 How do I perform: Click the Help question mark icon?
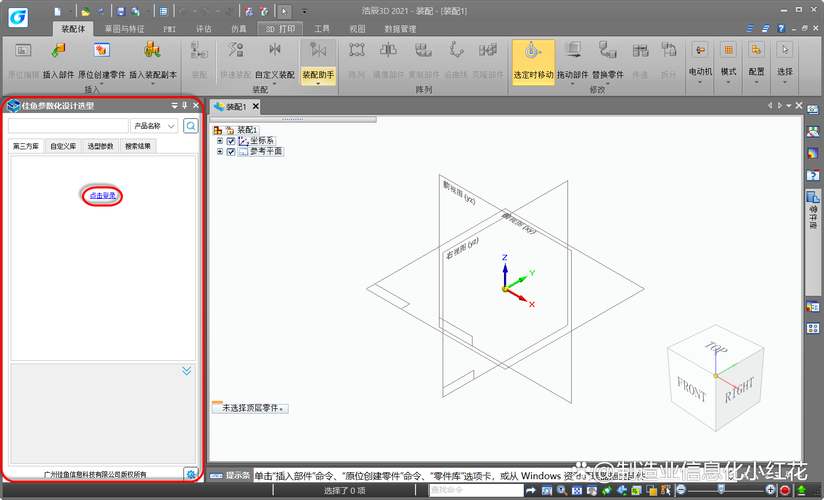click(x=781, y=28)
